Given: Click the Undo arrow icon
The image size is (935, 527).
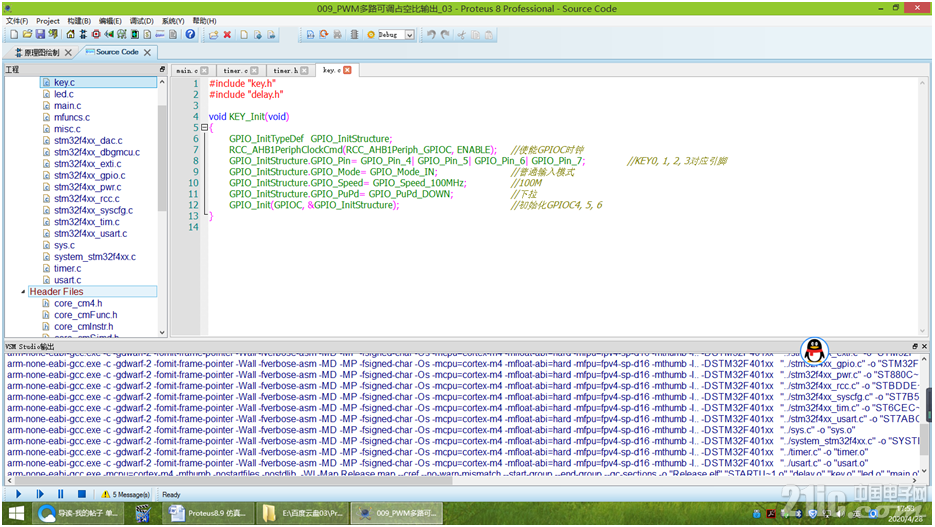Looking at the screenshot, I should pyautogui.click(x=431, y=35).
